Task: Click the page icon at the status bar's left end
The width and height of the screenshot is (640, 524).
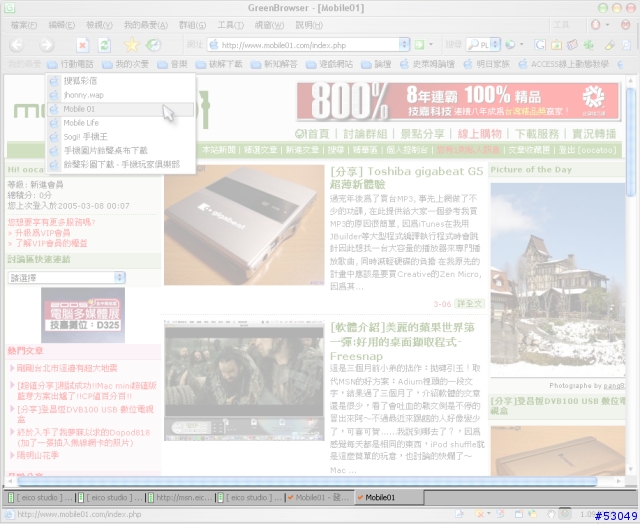Action: (x=9, y=514)
